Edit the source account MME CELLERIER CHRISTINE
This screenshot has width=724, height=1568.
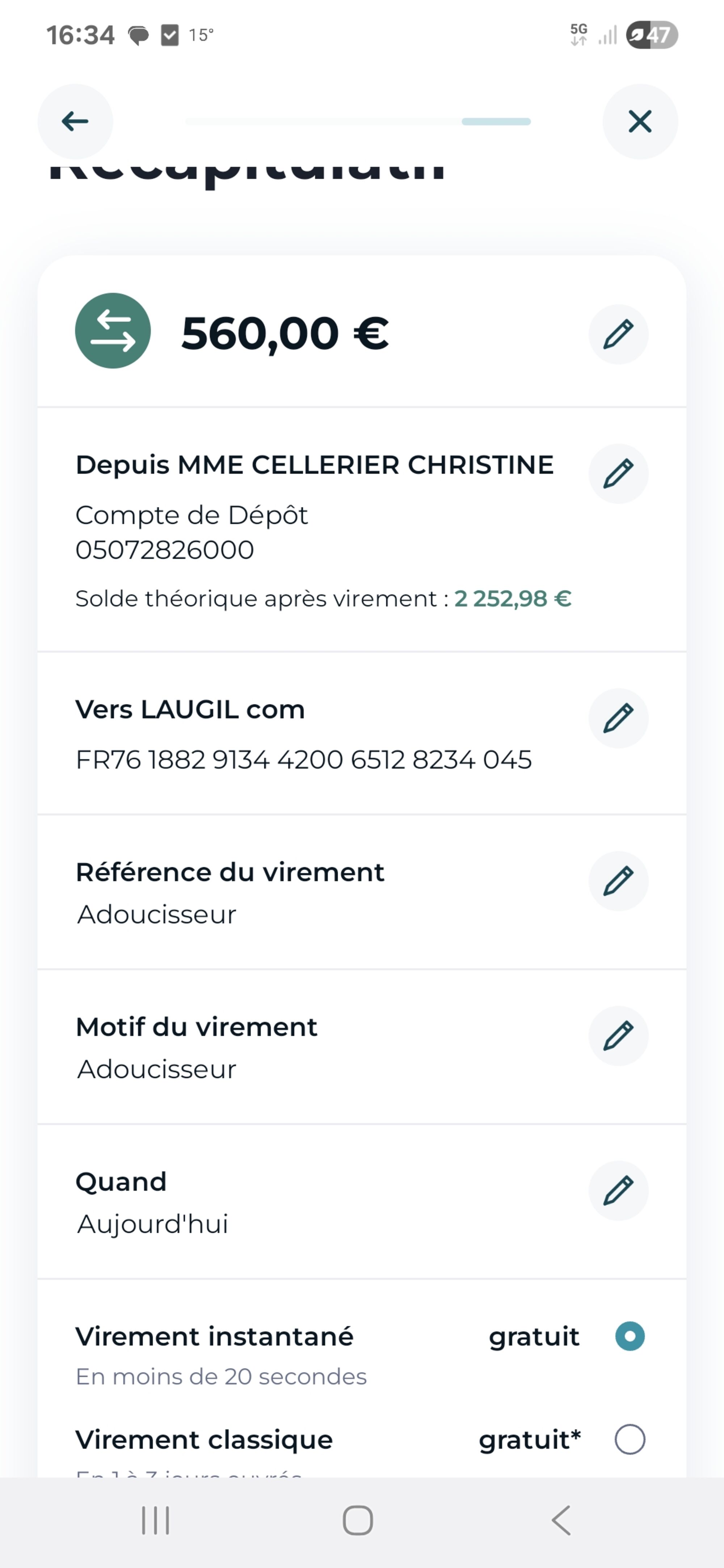pyautogui.click(x=618, y=474)
